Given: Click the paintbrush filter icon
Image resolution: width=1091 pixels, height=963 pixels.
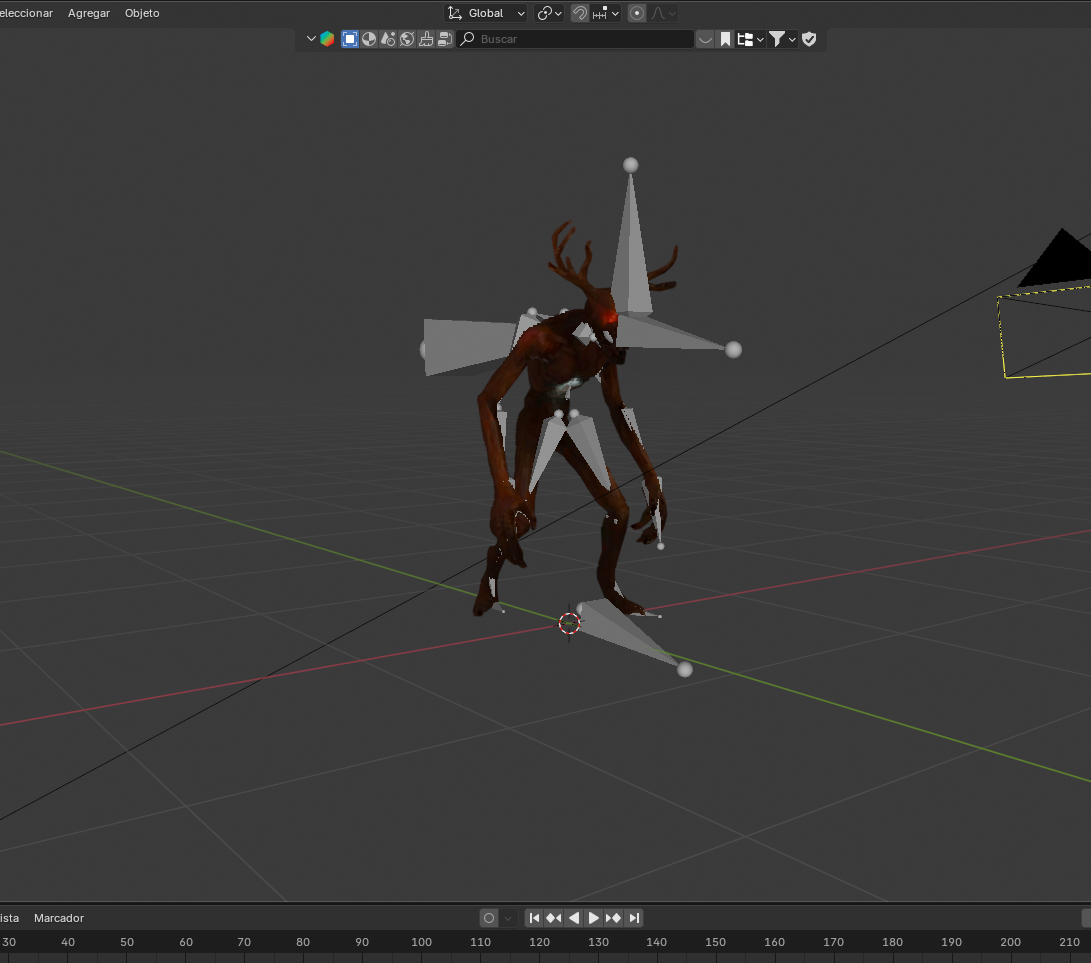Looking at the screenshot, I should [426, 39].
